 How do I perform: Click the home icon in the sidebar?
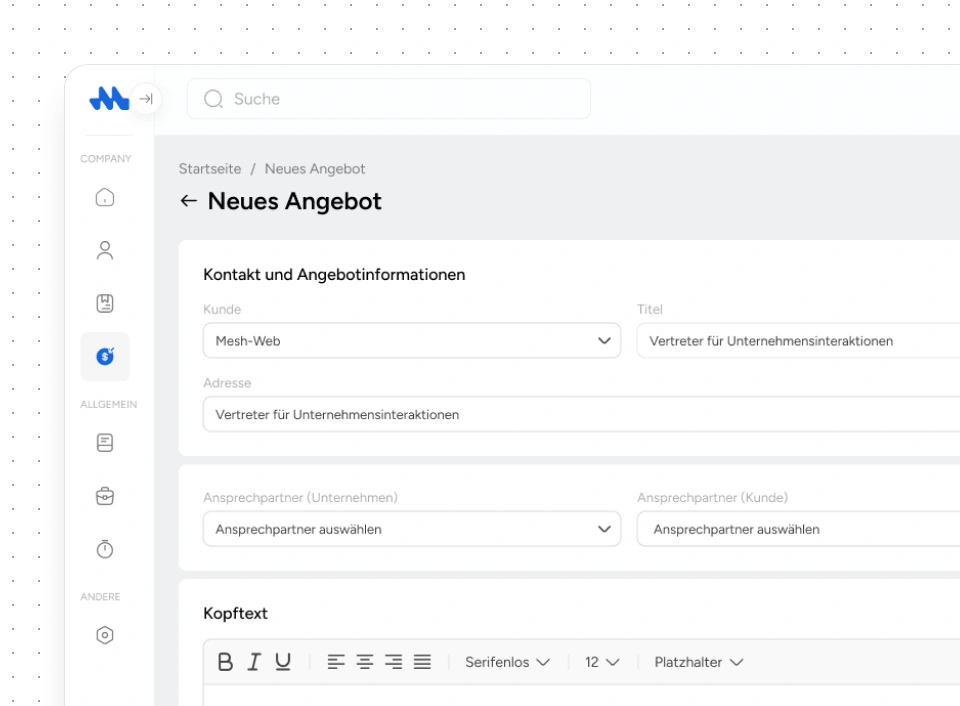105,198
